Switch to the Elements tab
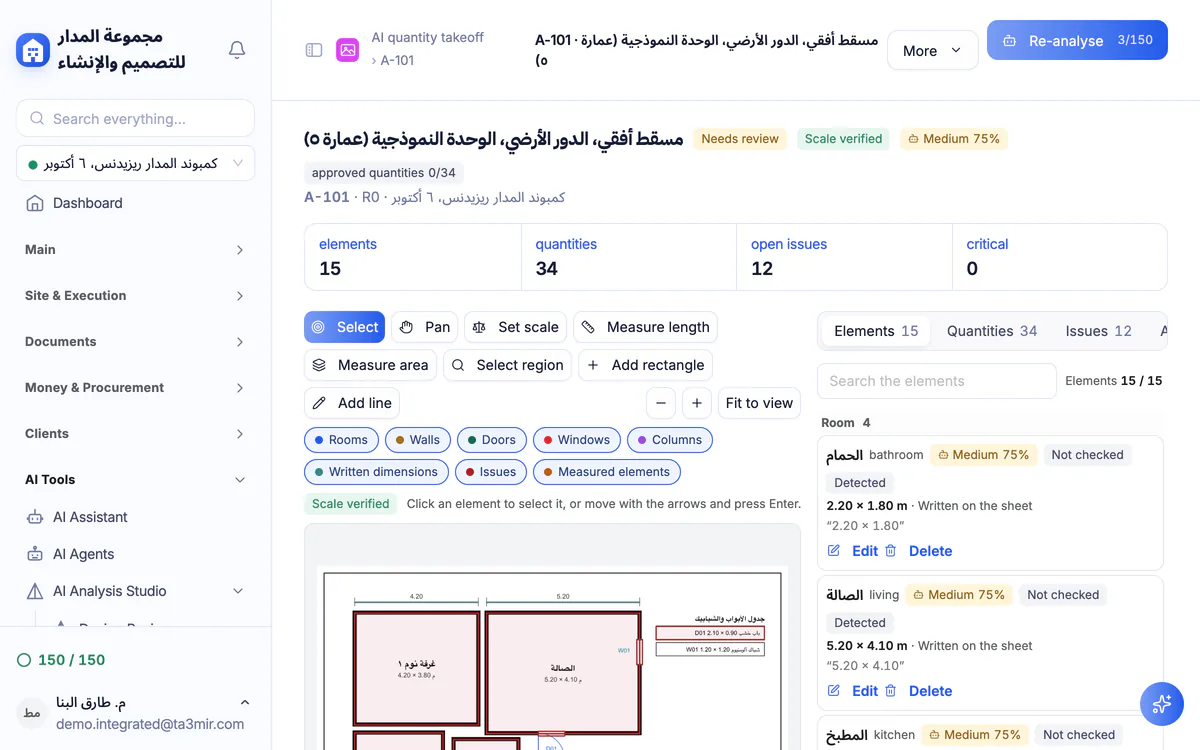The width and height of the screenshot is (1200, 750). pos(876,331)
